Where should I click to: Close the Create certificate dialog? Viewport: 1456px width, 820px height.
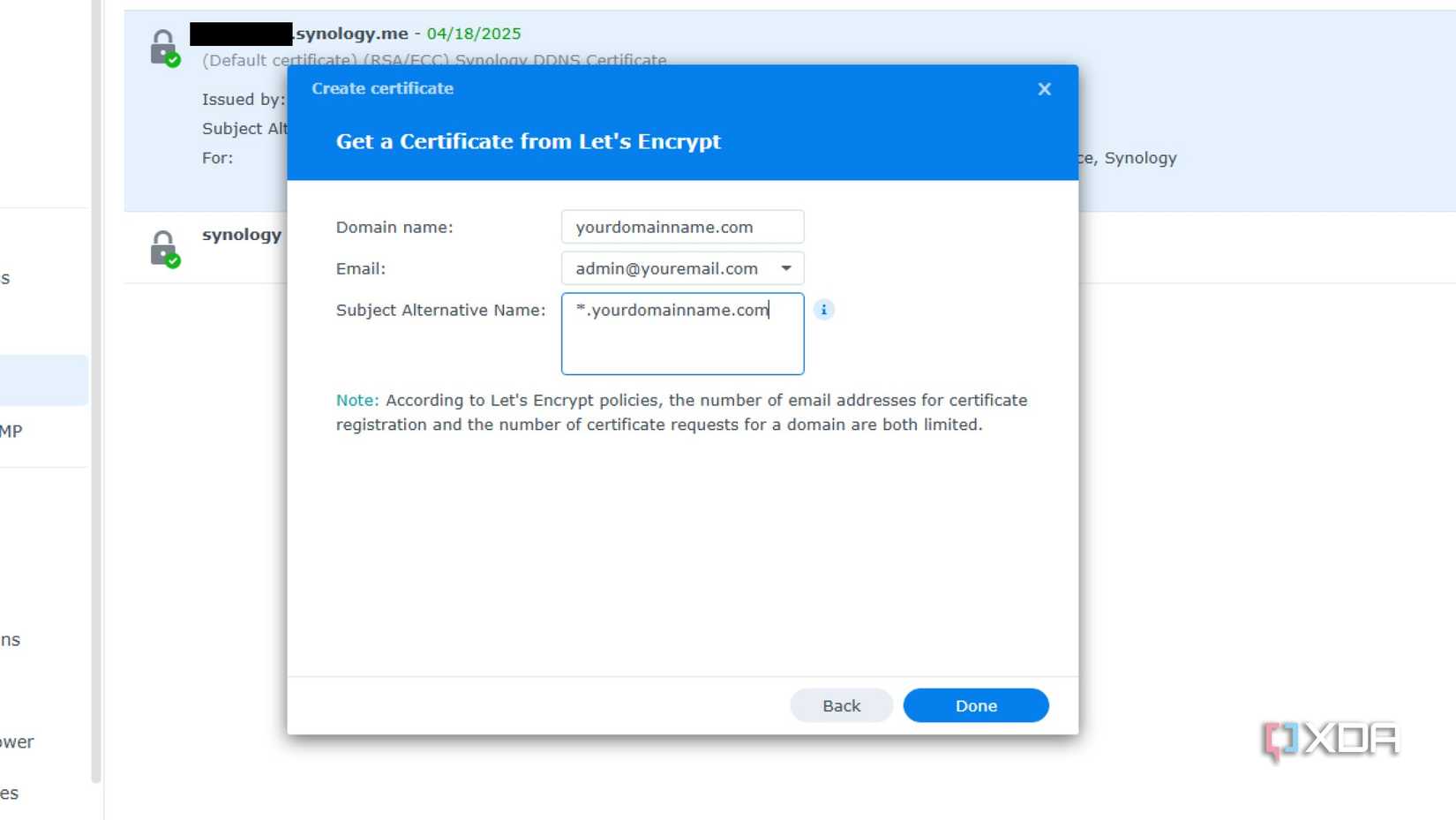click(1044, 88)
